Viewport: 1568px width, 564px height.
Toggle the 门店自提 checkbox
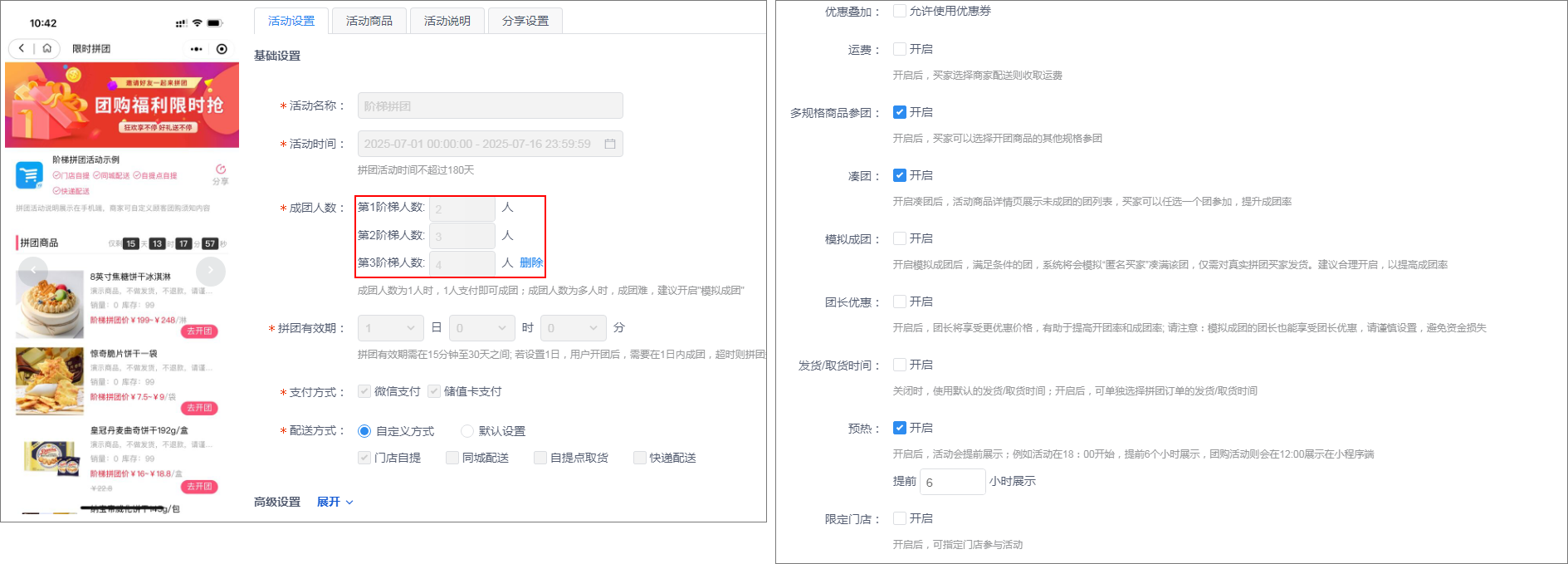click(x=364, y=458)
